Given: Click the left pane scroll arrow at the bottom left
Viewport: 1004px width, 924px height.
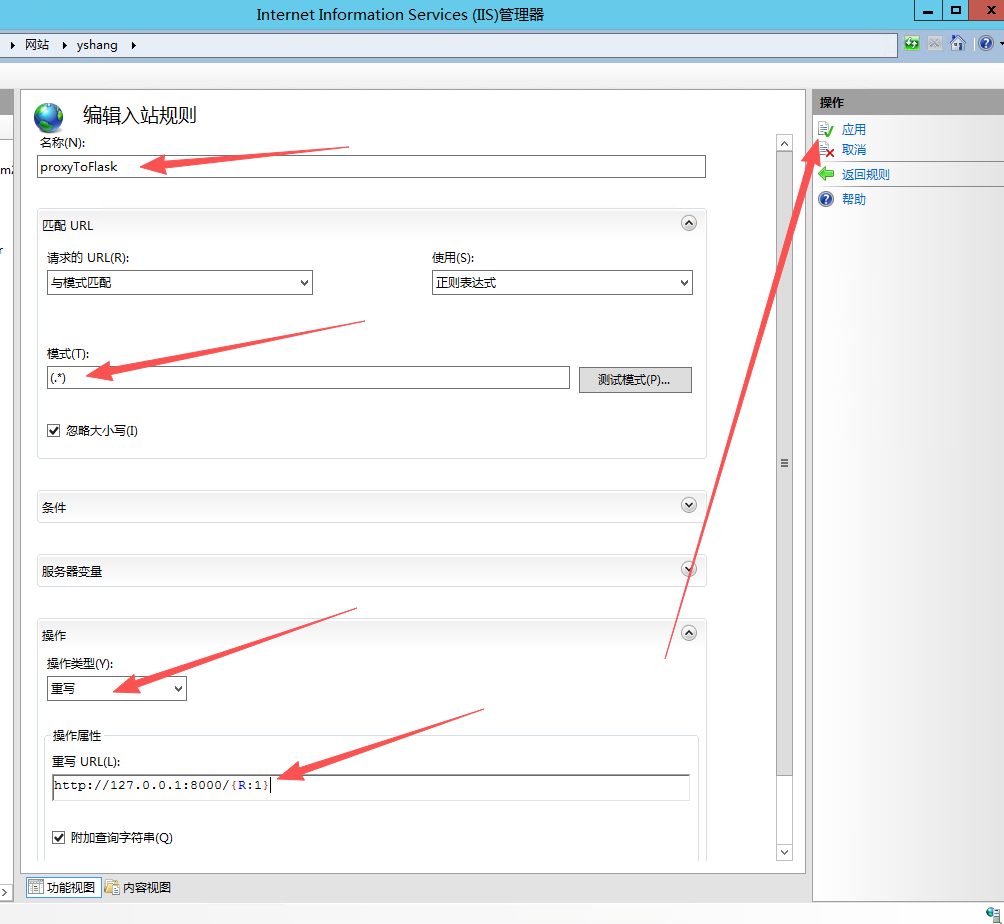Looking at the screenshot, I should pyautogui.click(x=4, y=891).
